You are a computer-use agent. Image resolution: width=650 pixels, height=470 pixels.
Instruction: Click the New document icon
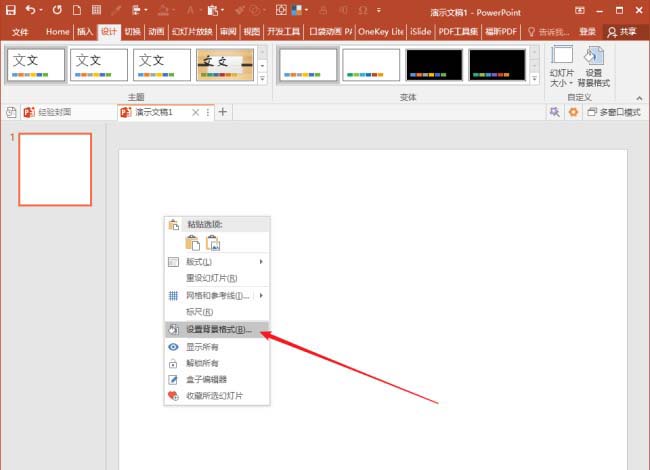coord(77,10)
